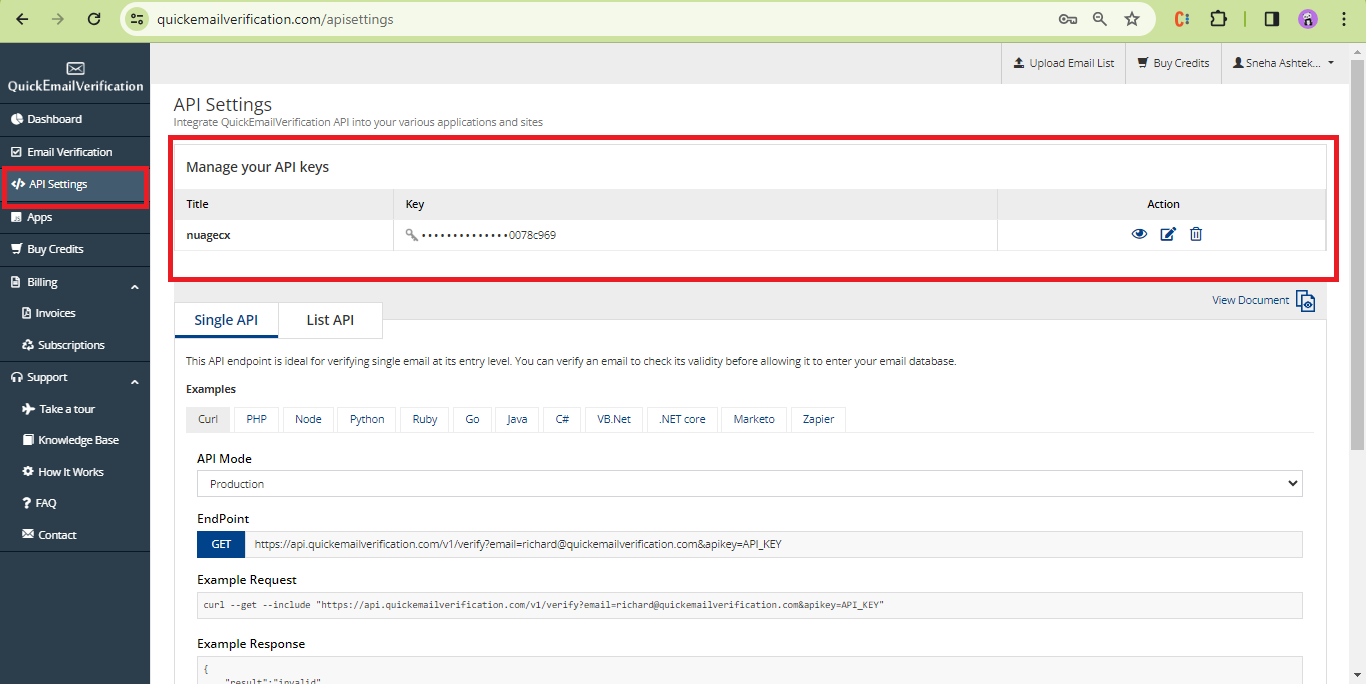This screenshot has width=1366, height=684.
Task: Select PHP example tab
Action: 257,419
